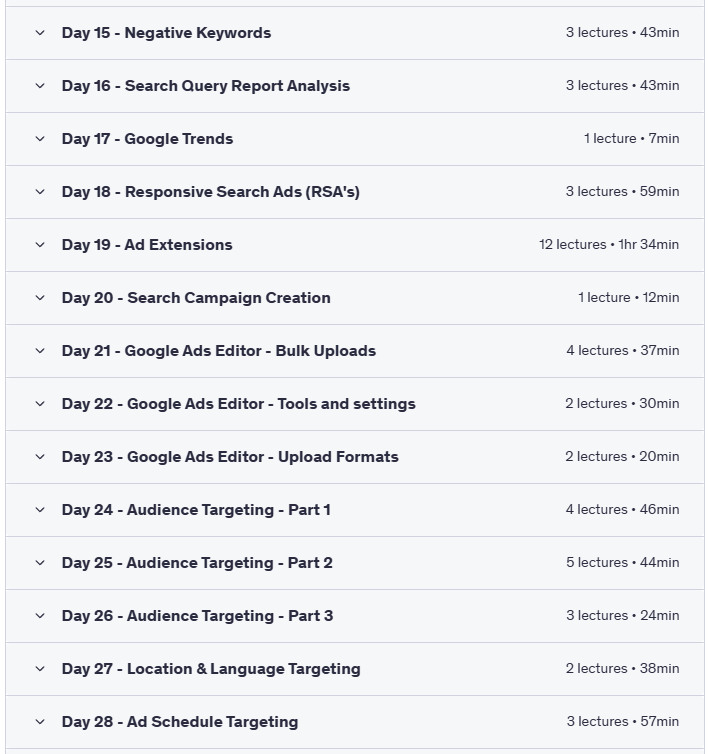This screenshot has width=711, height=754.
Task: Click the 3 lectures 57min label
Action: click(622, 722)
